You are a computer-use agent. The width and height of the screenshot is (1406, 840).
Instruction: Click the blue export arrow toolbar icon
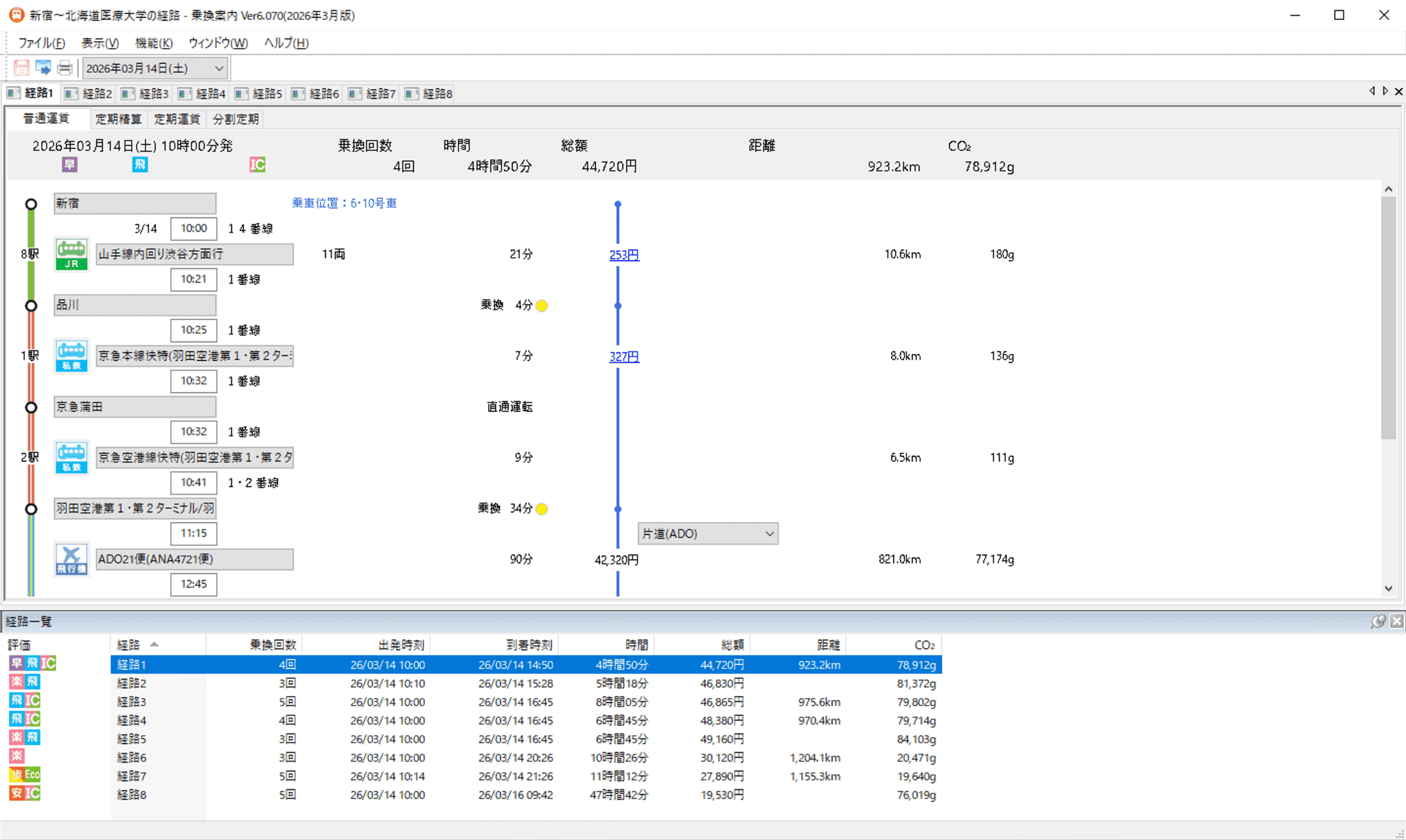[43, 68]
